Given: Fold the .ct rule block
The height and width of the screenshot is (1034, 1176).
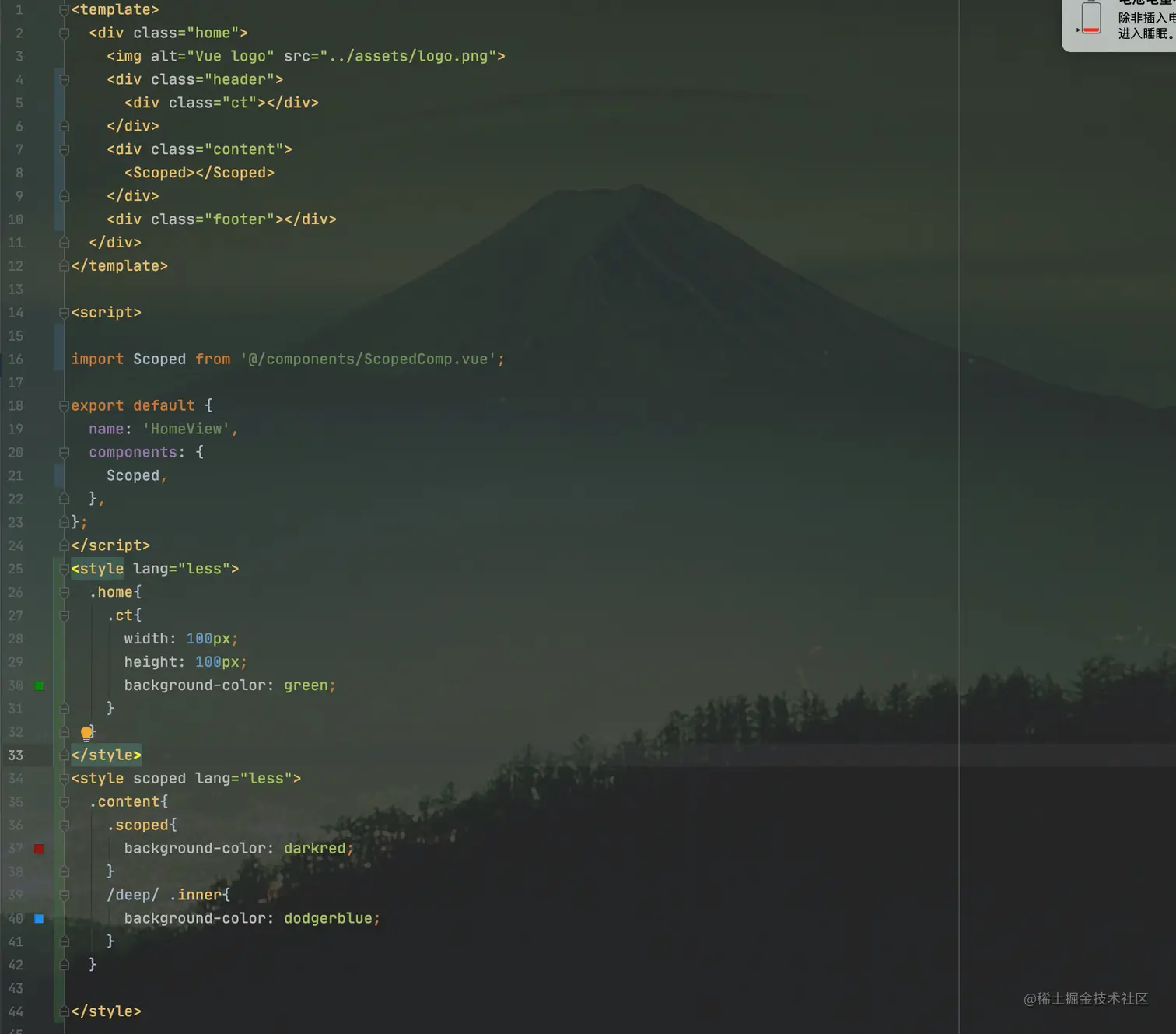Looking at the screenshot, I should [x=65, y=616].
